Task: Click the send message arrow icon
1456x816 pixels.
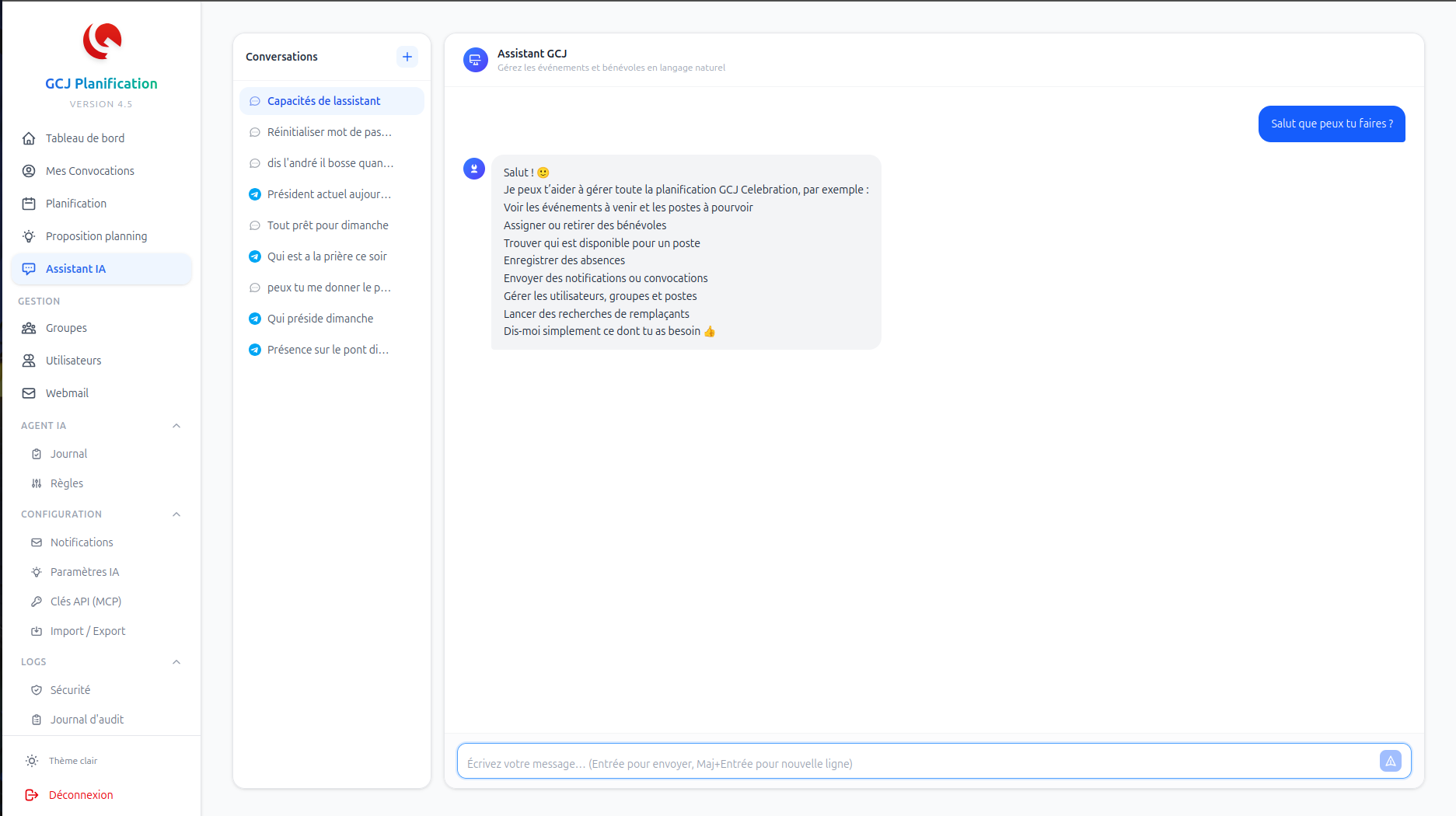Action: 1390,761
